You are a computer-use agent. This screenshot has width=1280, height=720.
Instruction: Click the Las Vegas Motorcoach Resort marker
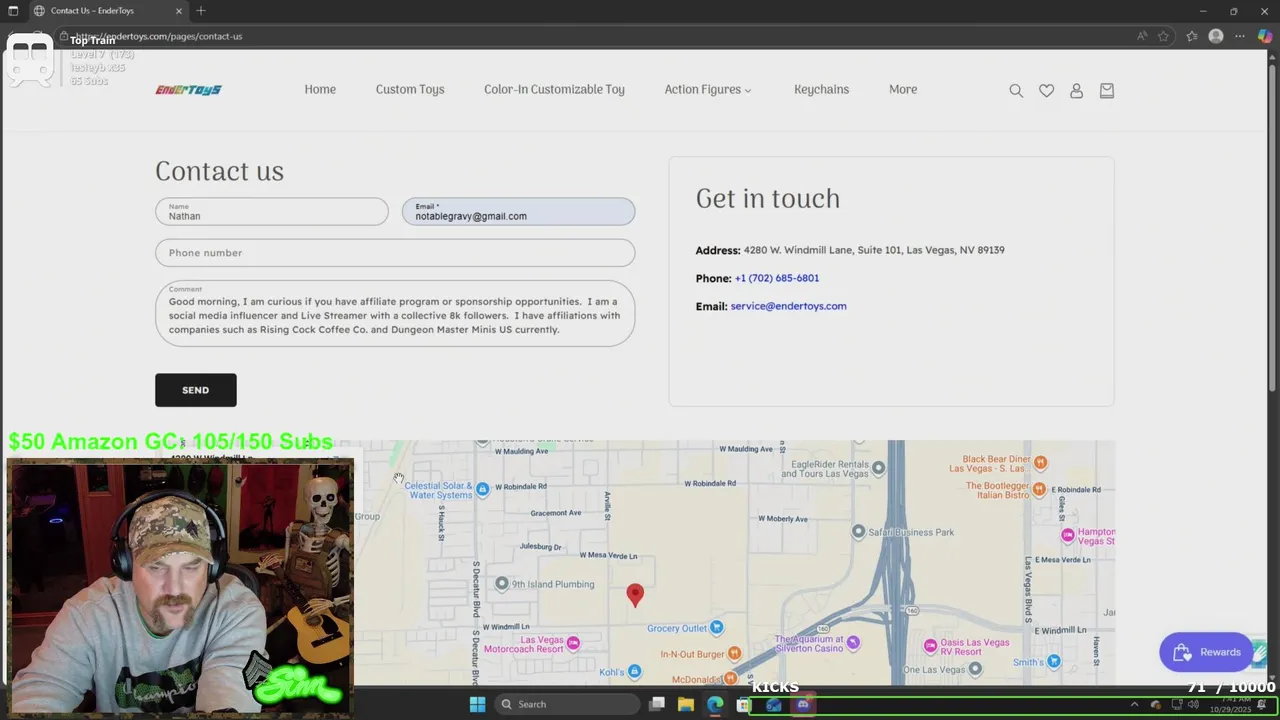573,642
